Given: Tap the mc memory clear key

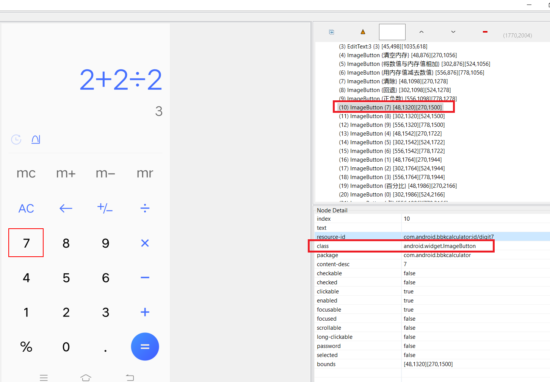Looking at the screenshot, I should [26, 173].
